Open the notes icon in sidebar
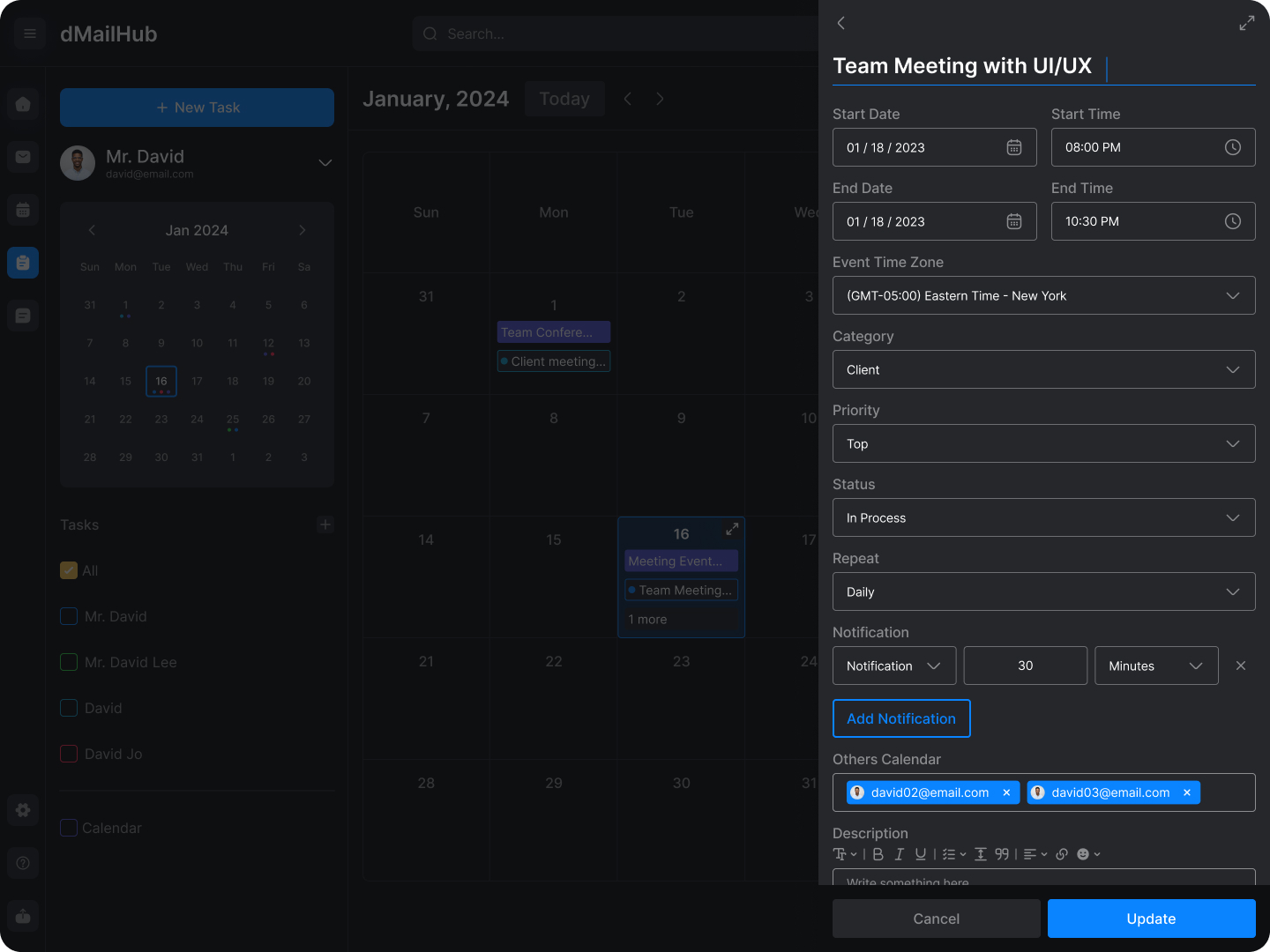 click(23, 316)
